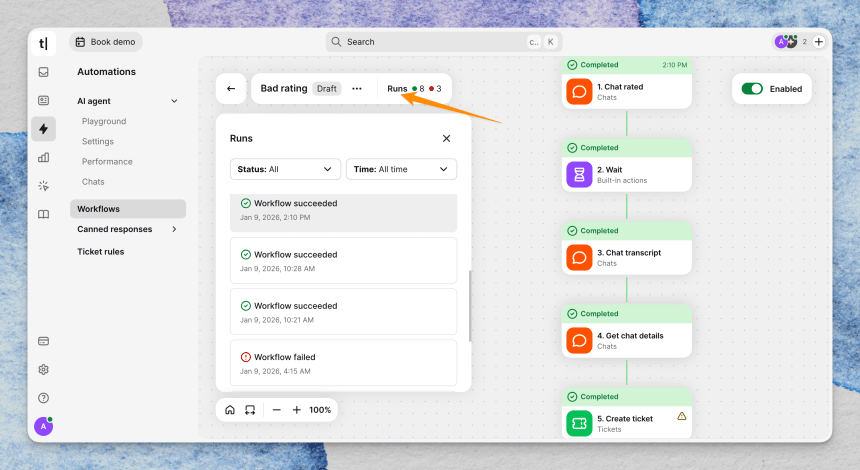The width and height of the screenshot is (860, 470).
Task: Select the 4:15 AM Workflow failed run
Action: pyautogui.click(x=343, y=363)
